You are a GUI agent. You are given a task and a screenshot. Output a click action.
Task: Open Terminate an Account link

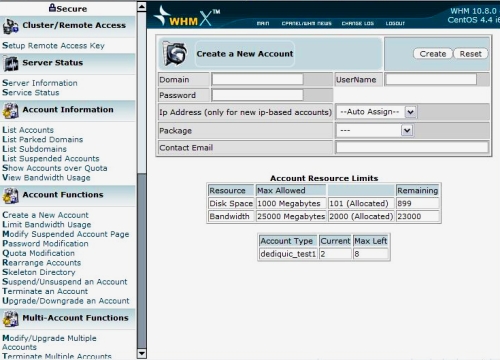[45, 291]
